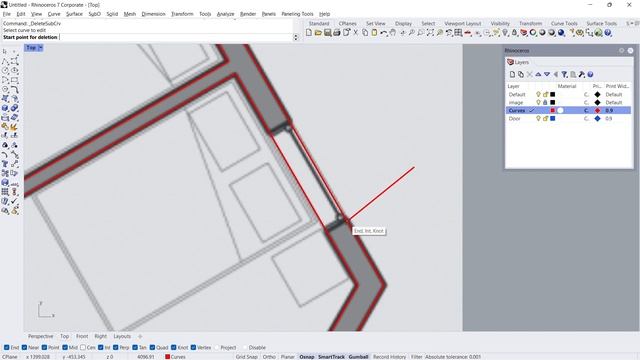Viewport: 640px width, 360px height.
Task: Open the Transform menu
Action: (x=182, y=14)
